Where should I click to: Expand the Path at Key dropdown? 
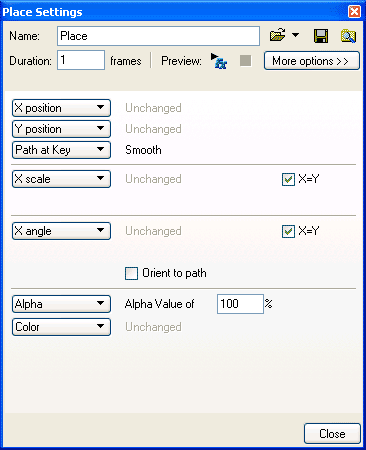pos(61,150)
